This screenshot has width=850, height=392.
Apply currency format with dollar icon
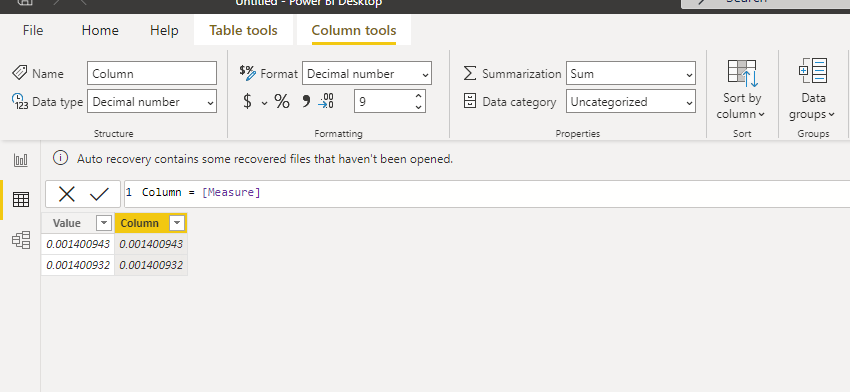(247, 101)
